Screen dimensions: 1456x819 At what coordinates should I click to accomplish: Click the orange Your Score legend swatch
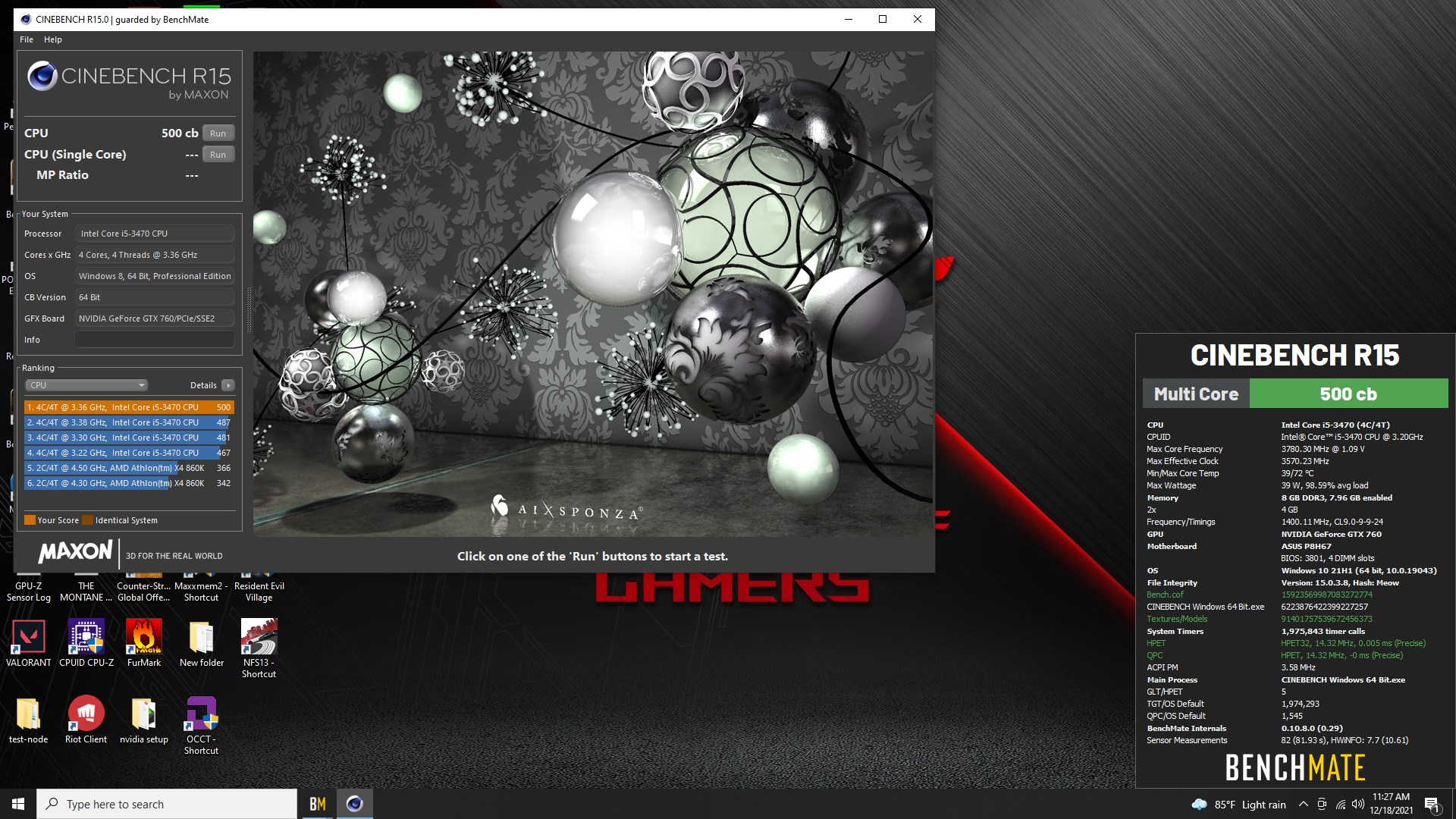click(30, 520)
